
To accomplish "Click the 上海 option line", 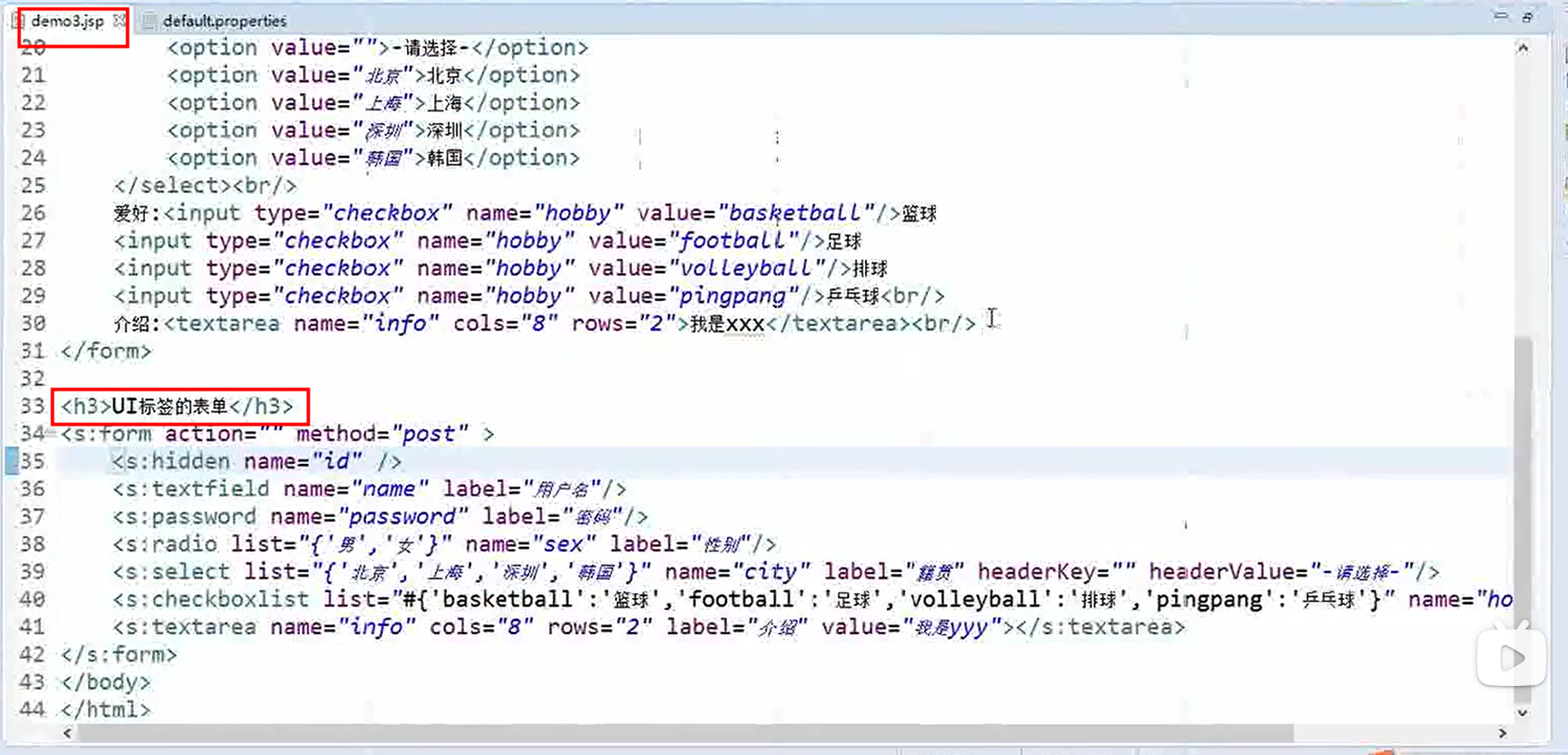I will (x=373, y=103).
